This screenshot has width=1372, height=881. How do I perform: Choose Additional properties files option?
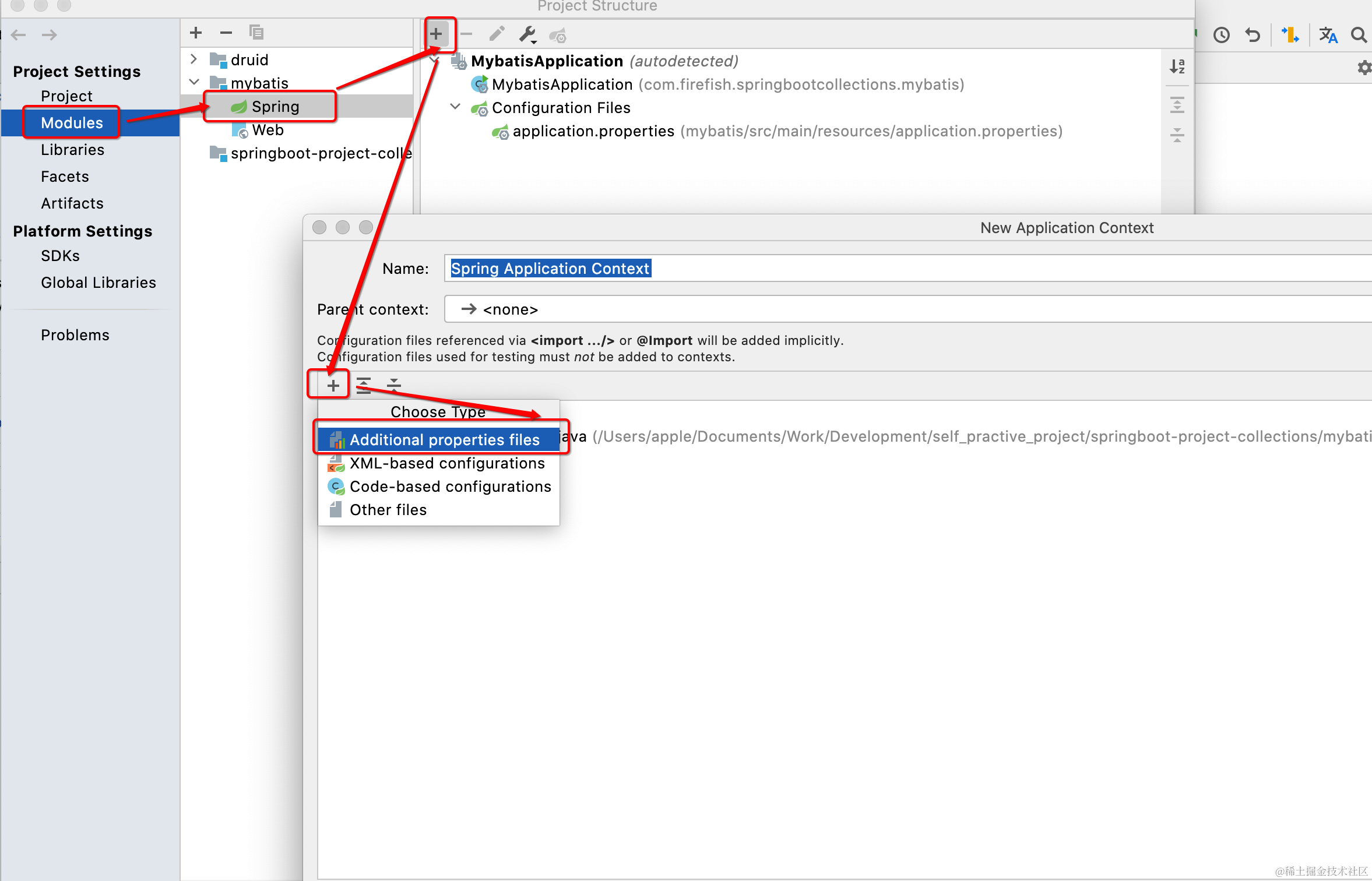point(444,440)
